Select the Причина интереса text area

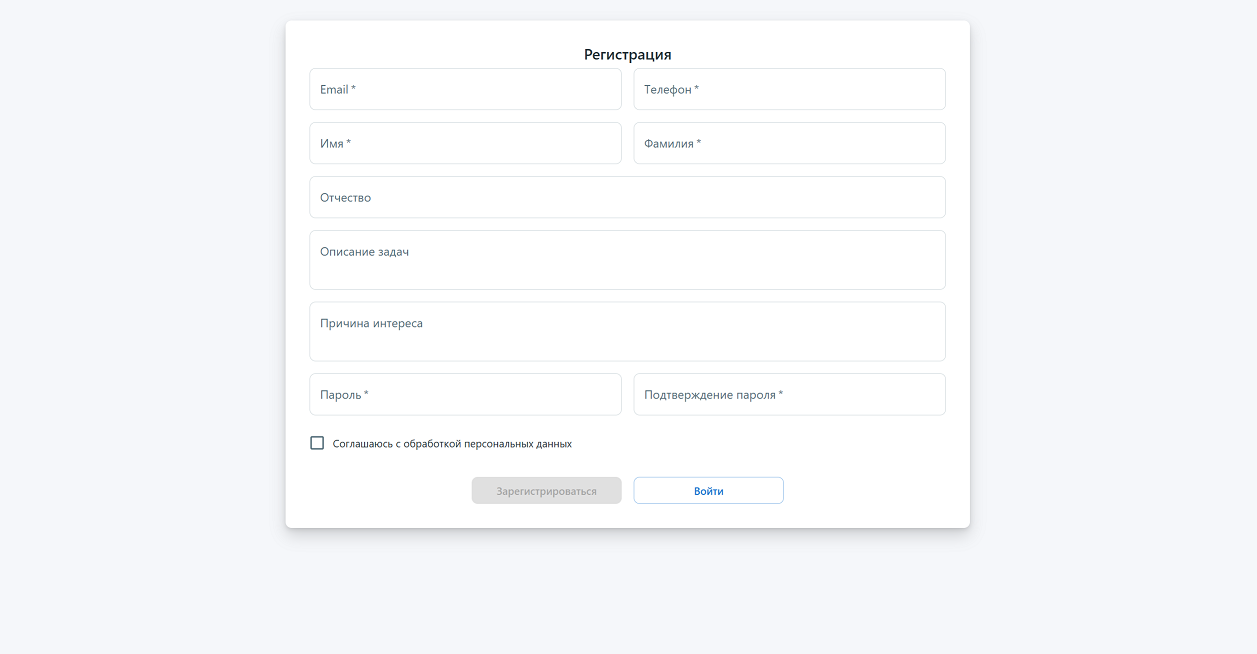pos(627,332)
